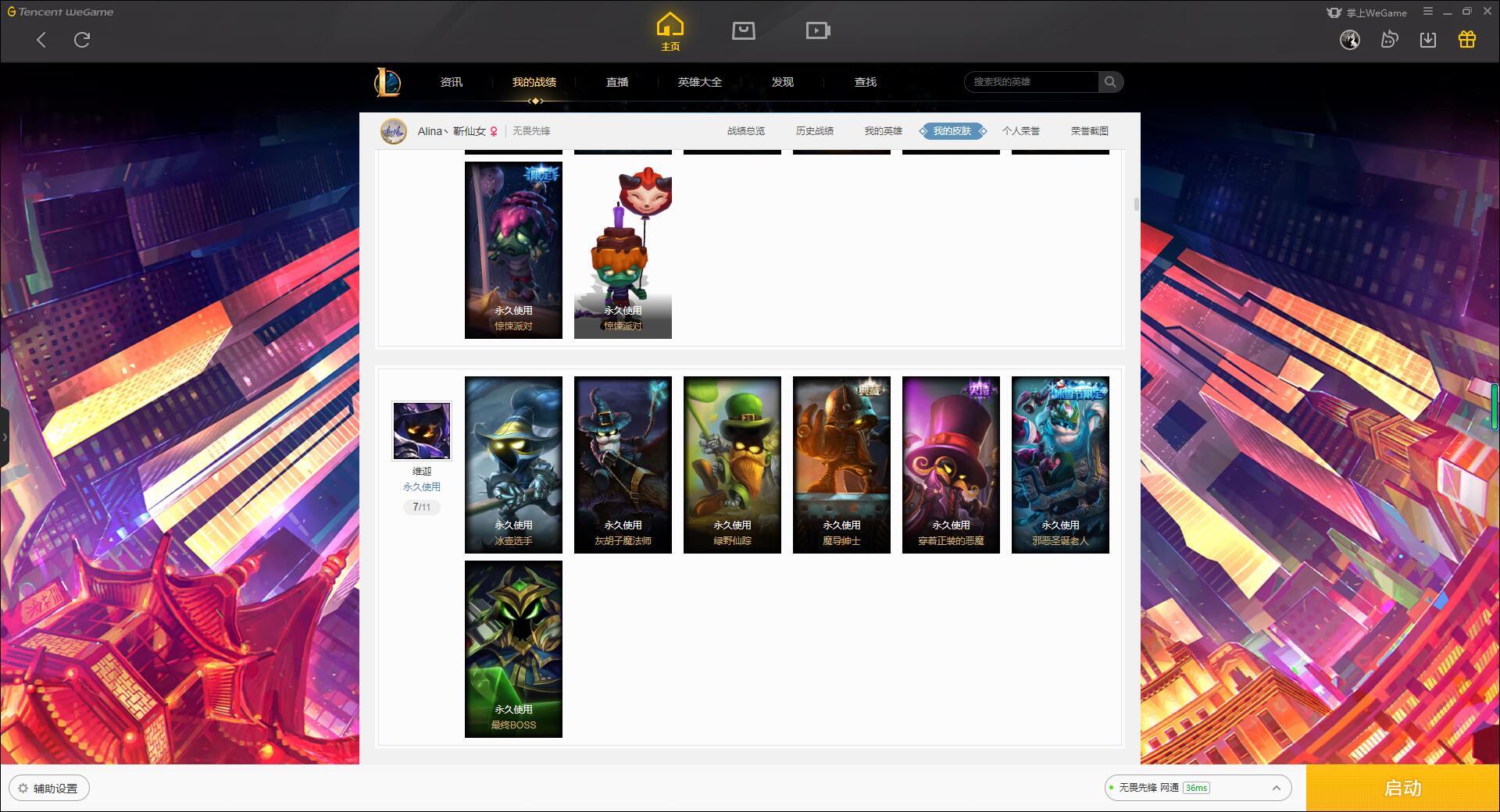This screenshot has width=1500, height=812.
Task: Click the 维迦 champion portrait
Action: click(x=422, y=431)
